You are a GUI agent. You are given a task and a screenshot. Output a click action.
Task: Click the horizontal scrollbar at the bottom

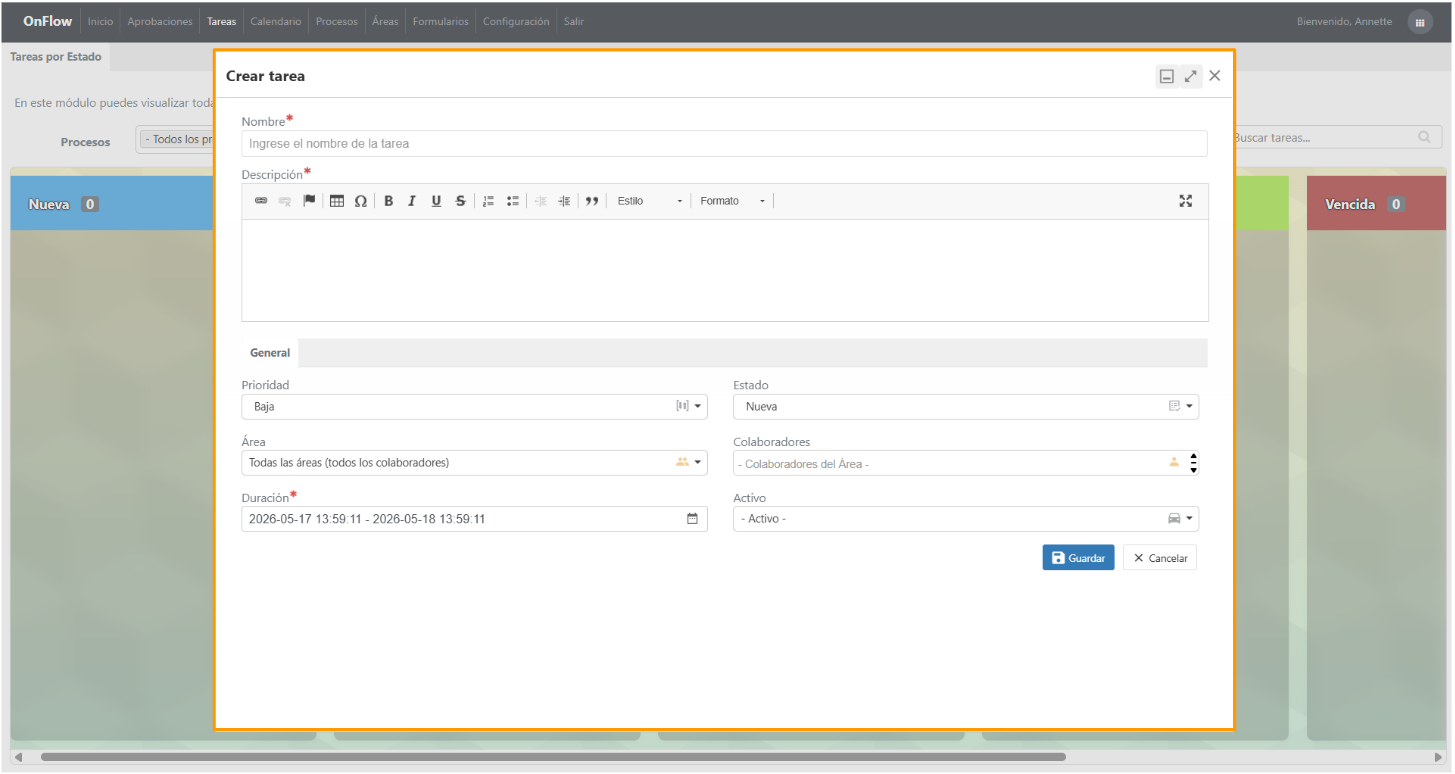(x=553, y=757)
